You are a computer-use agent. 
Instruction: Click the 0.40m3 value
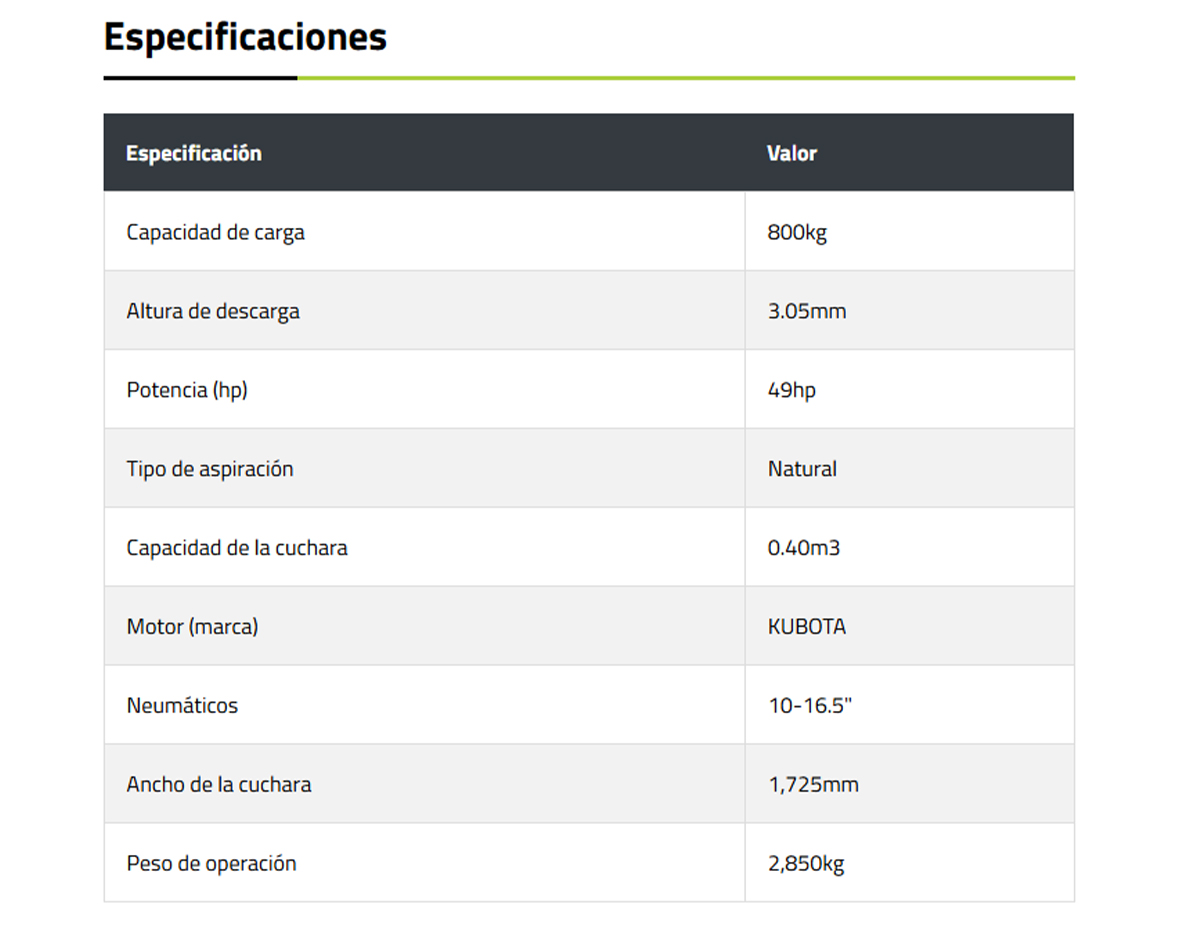(x=804, y=548)
